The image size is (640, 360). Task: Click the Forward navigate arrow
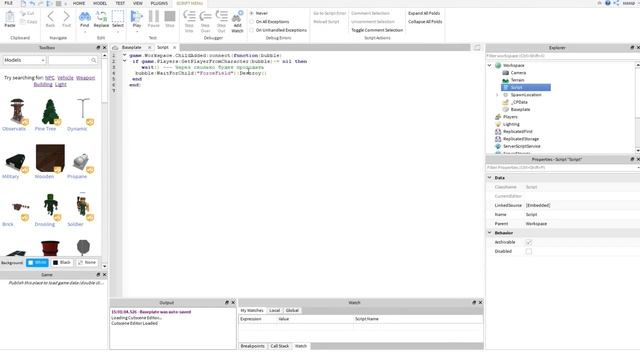(67, 17)
